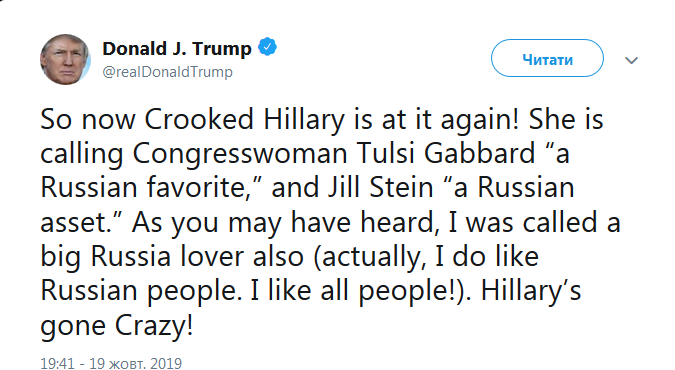Click the word "asset." in the tweet
The height and width of the screenshot is (370, 675).
click(79, 222)
